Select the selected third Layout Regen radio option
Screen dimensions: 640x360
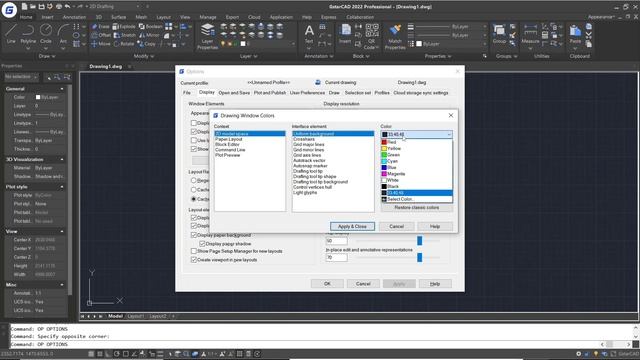[x=194, y=199]
